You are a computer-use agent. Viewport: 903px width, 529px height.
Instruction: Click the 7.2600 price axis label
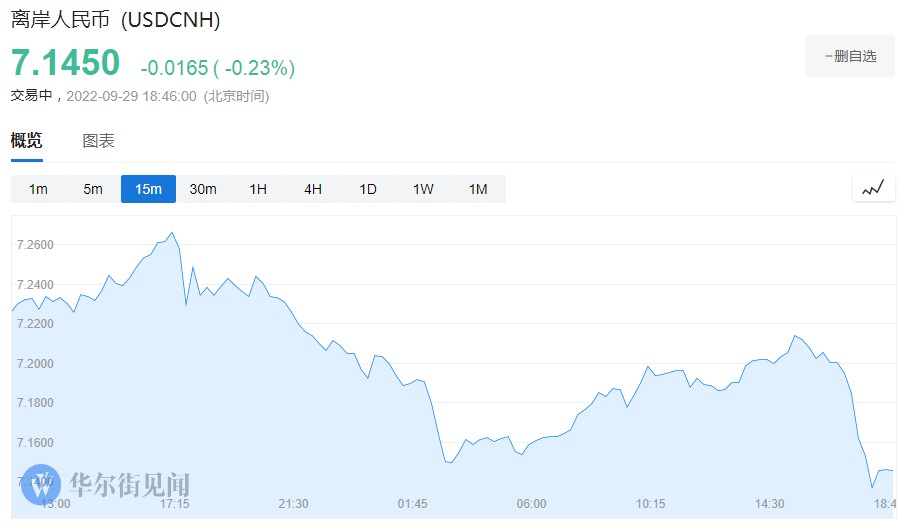coord(35,245)
